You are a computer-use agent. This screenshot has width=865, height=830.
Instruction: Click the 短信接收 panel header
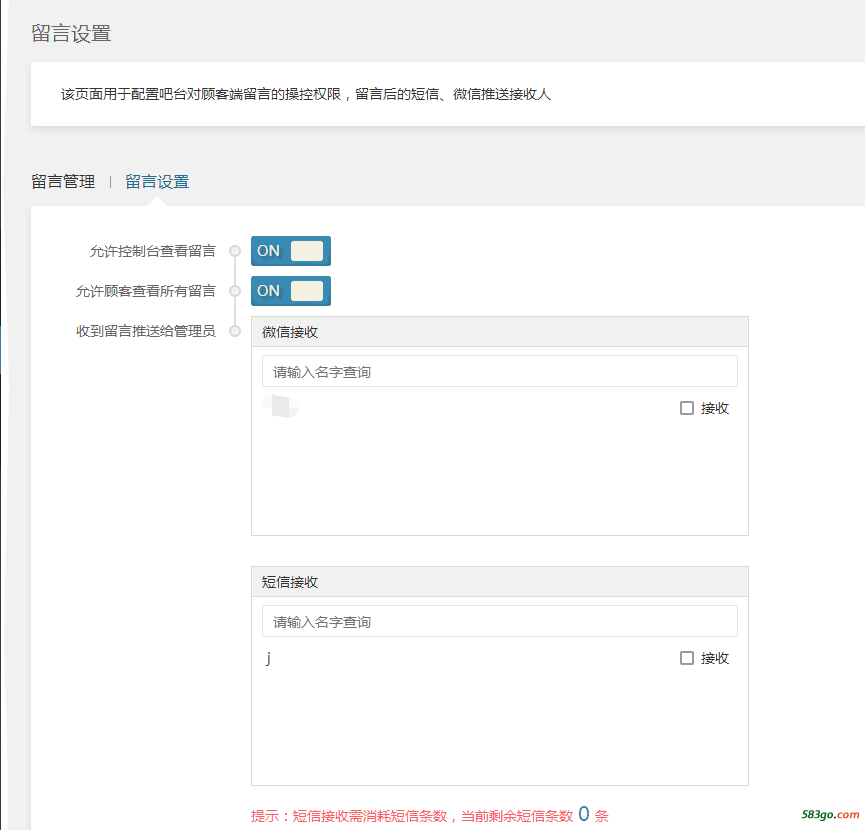[500, 582]
